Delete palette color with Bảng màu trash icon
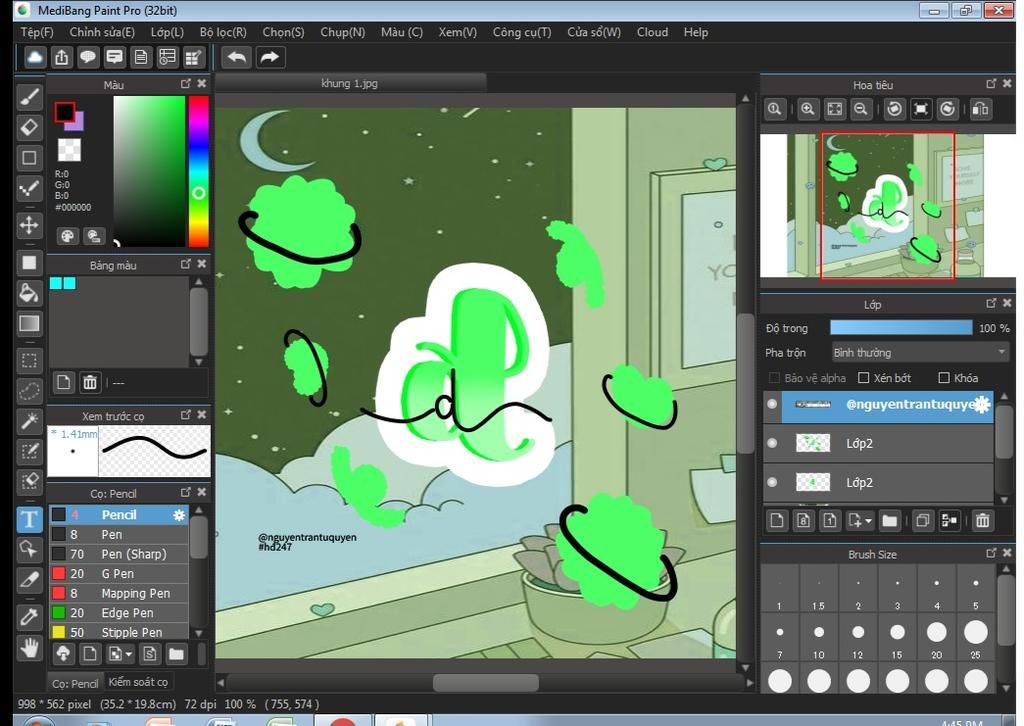The height and width of the screenshot is (726, 1024). pos(90,383)
